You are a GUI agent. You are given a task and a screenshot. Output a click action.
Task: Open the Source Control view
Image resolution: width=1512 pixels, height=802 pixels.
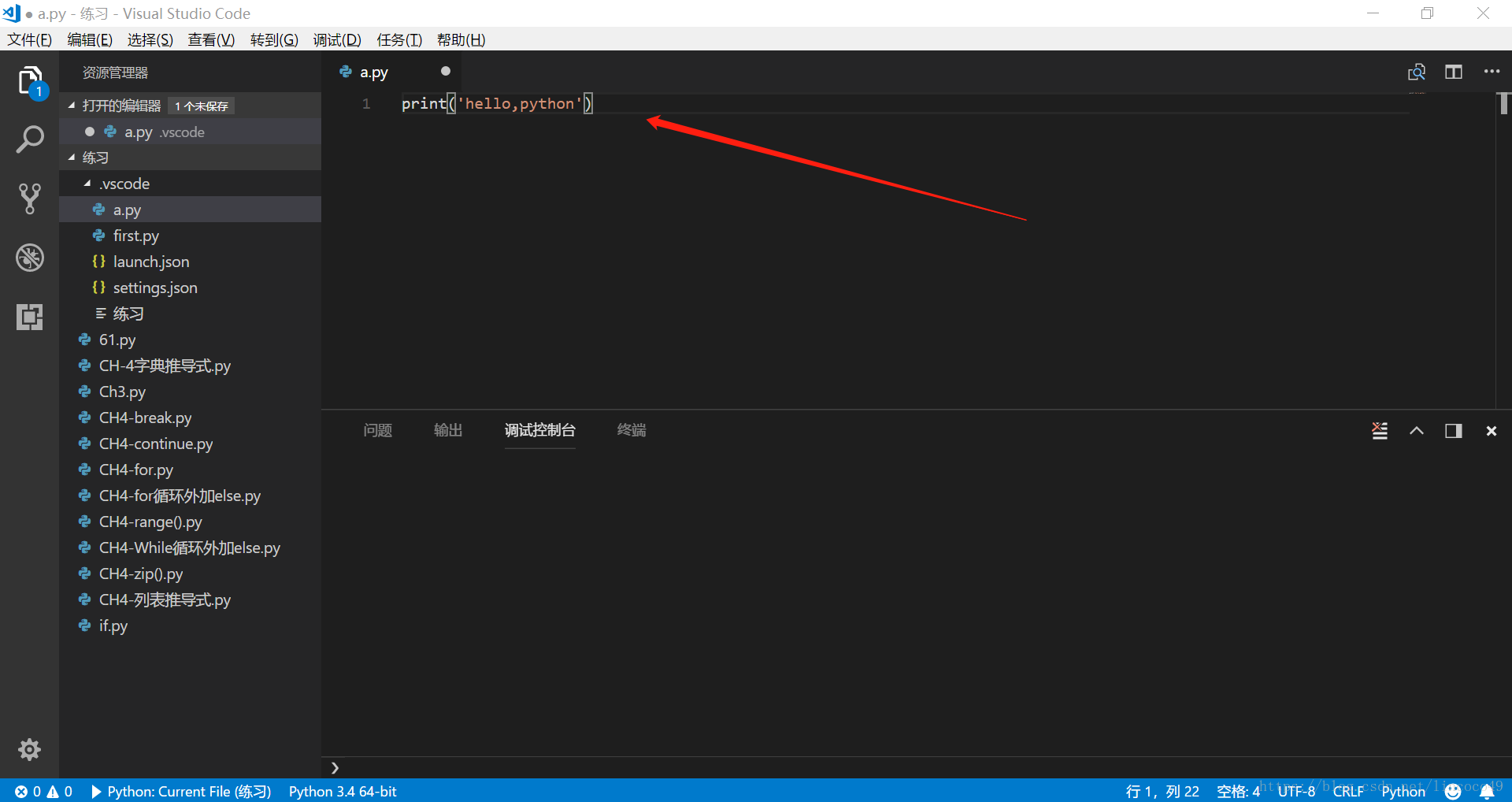click(30, 199)
